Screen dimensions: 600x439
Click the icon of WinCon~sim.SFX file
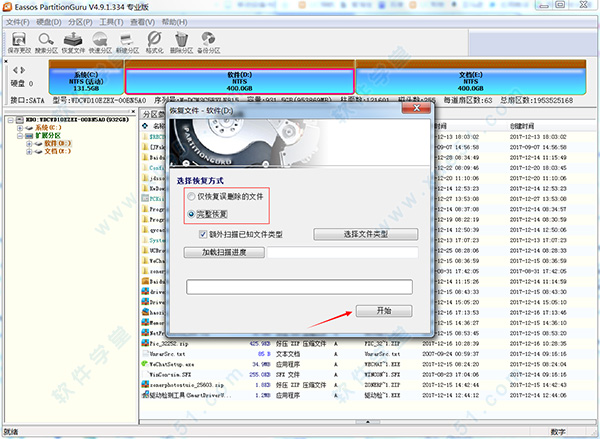tap(145, 374)
